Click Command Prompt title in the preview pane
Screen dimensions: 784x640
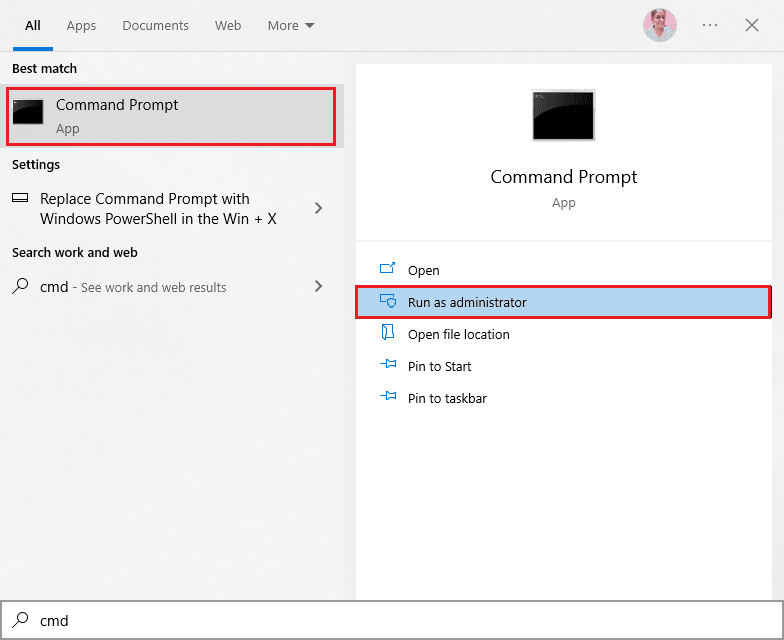coord(564,177)
